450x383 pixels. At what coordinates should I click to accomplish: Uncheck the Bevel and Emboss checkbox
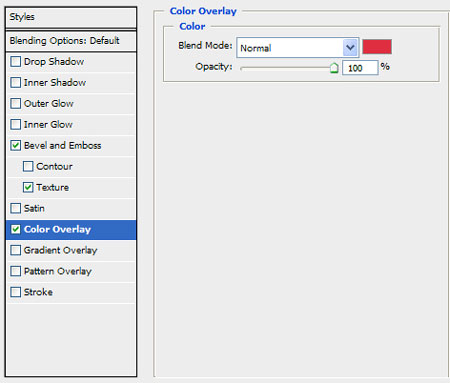point(15,146)
